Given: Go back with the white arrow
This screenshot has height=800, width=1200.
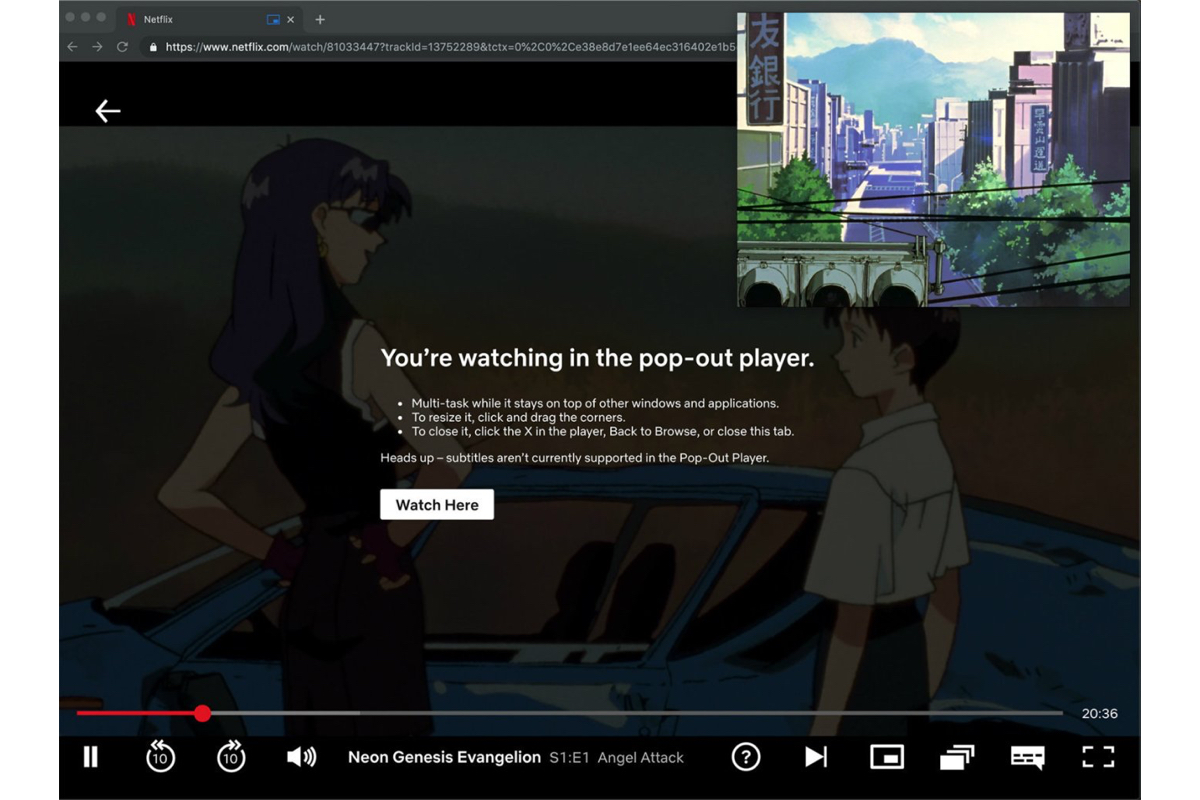Looking at the screenshot, I should click(107, 111).
